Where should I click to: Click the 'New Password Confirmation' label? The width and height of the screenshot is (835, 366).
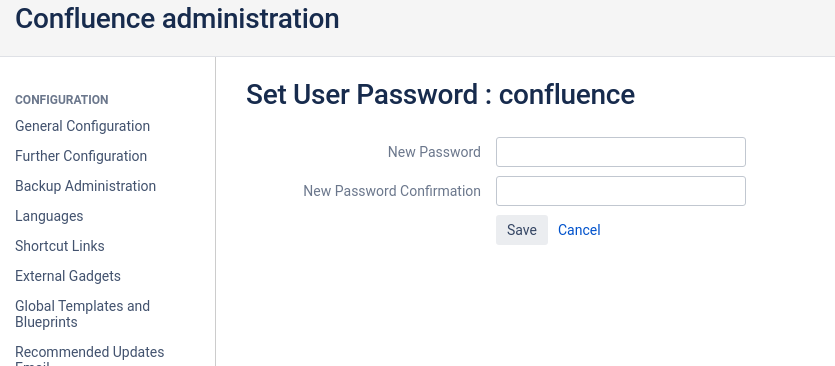click(x=392, y=191)
